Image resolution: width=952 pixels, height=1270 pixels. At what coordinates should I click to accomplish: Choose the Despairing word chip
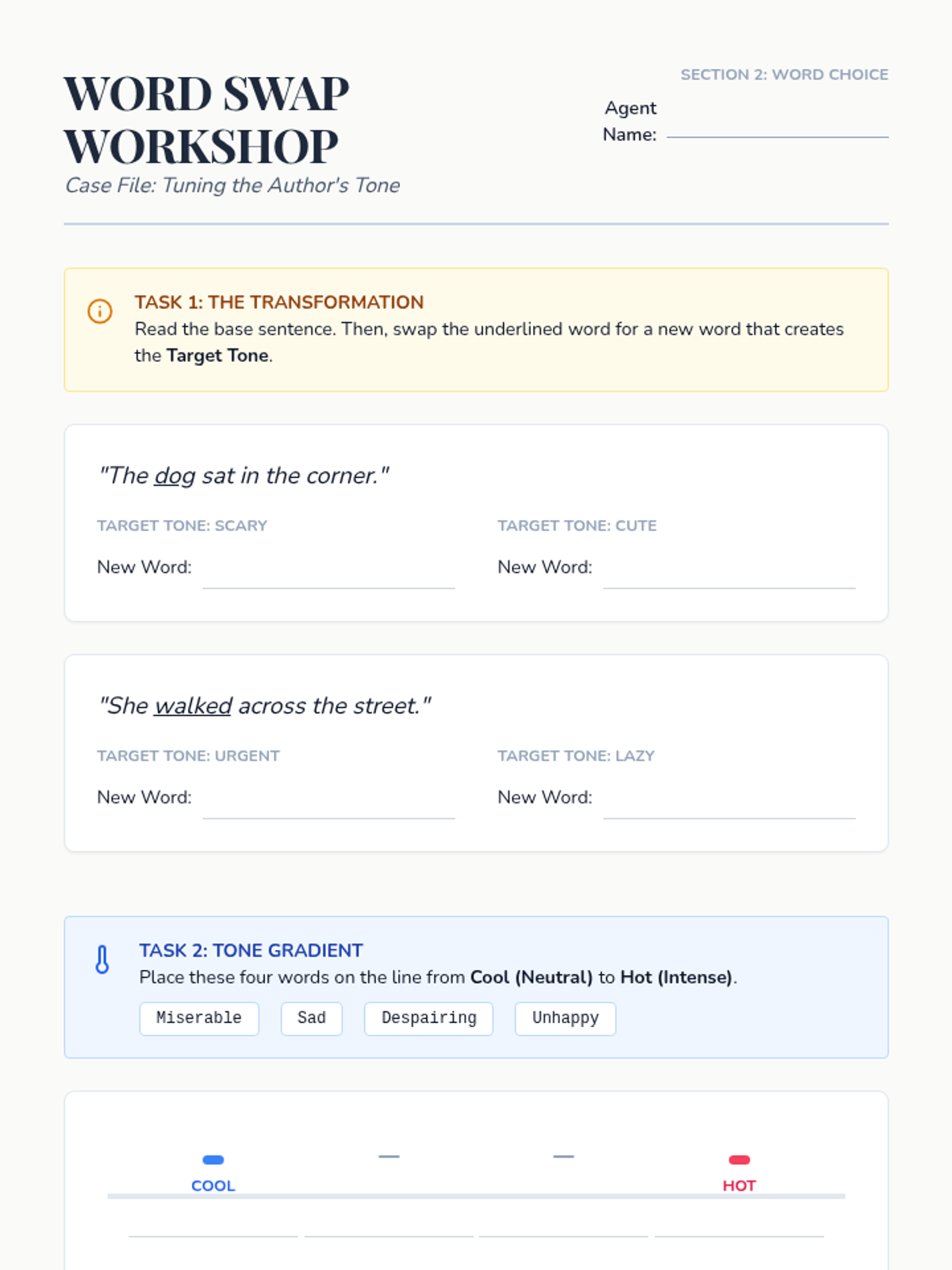click(x=428, y=1018)
